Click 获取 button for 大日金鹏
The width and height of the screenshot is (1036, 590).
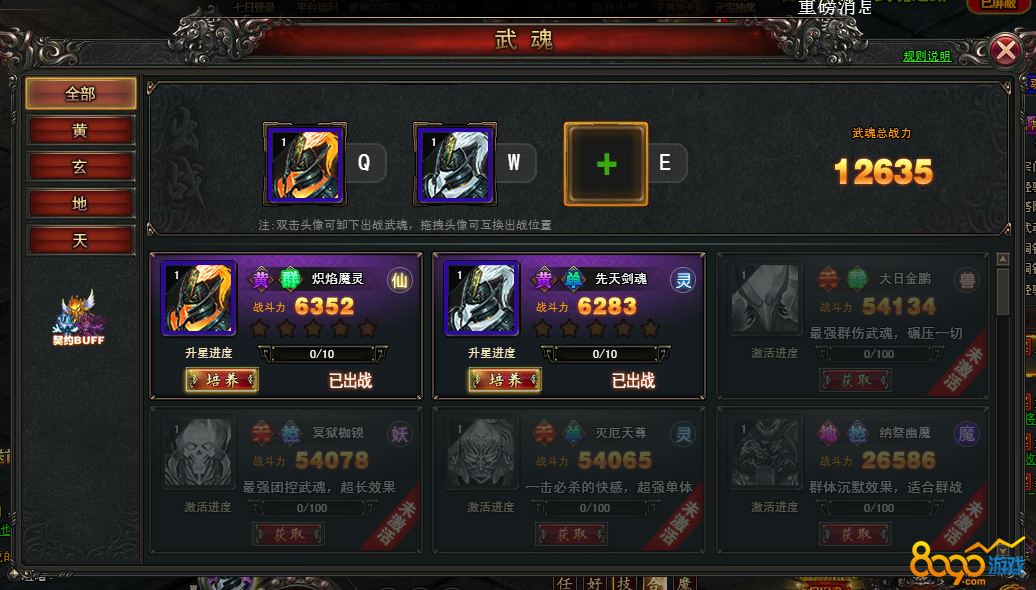tap(856, 380)
